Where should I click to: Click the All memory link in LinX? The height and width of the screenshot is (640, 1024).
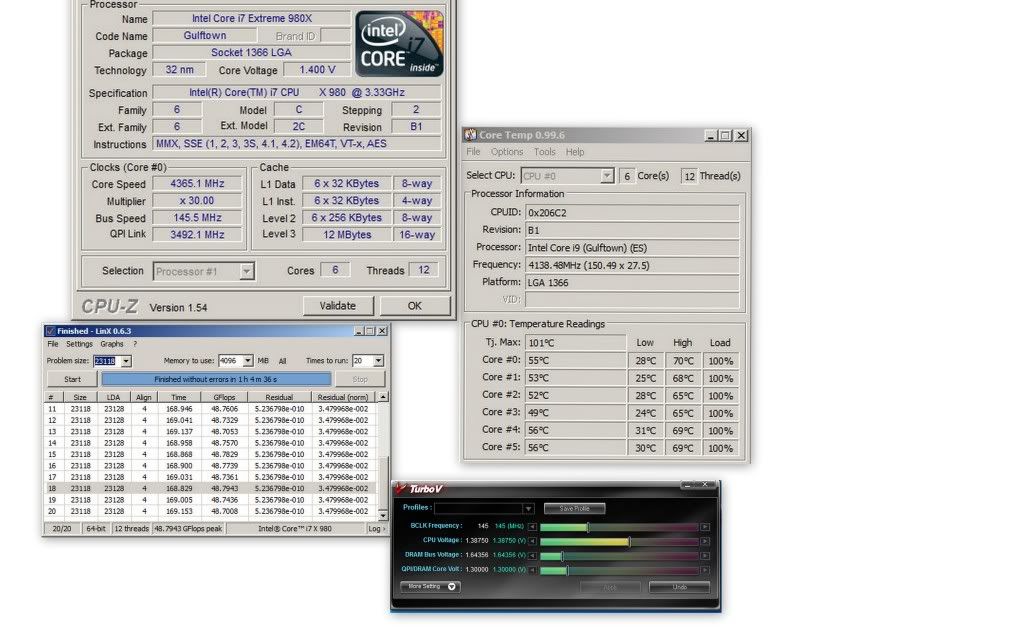click(282, 361)
